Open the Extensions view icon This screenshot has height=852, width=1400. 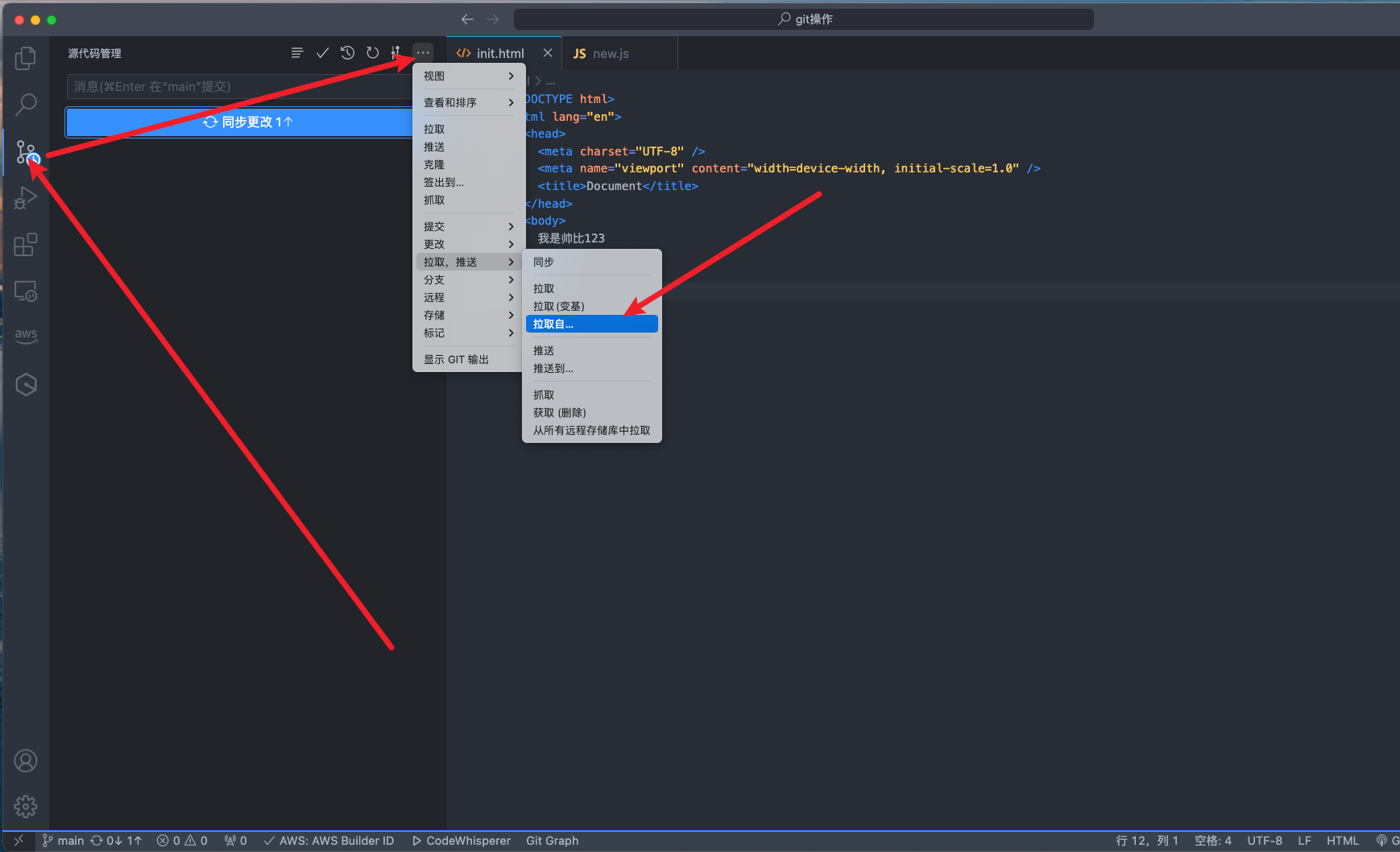(26, 244)
